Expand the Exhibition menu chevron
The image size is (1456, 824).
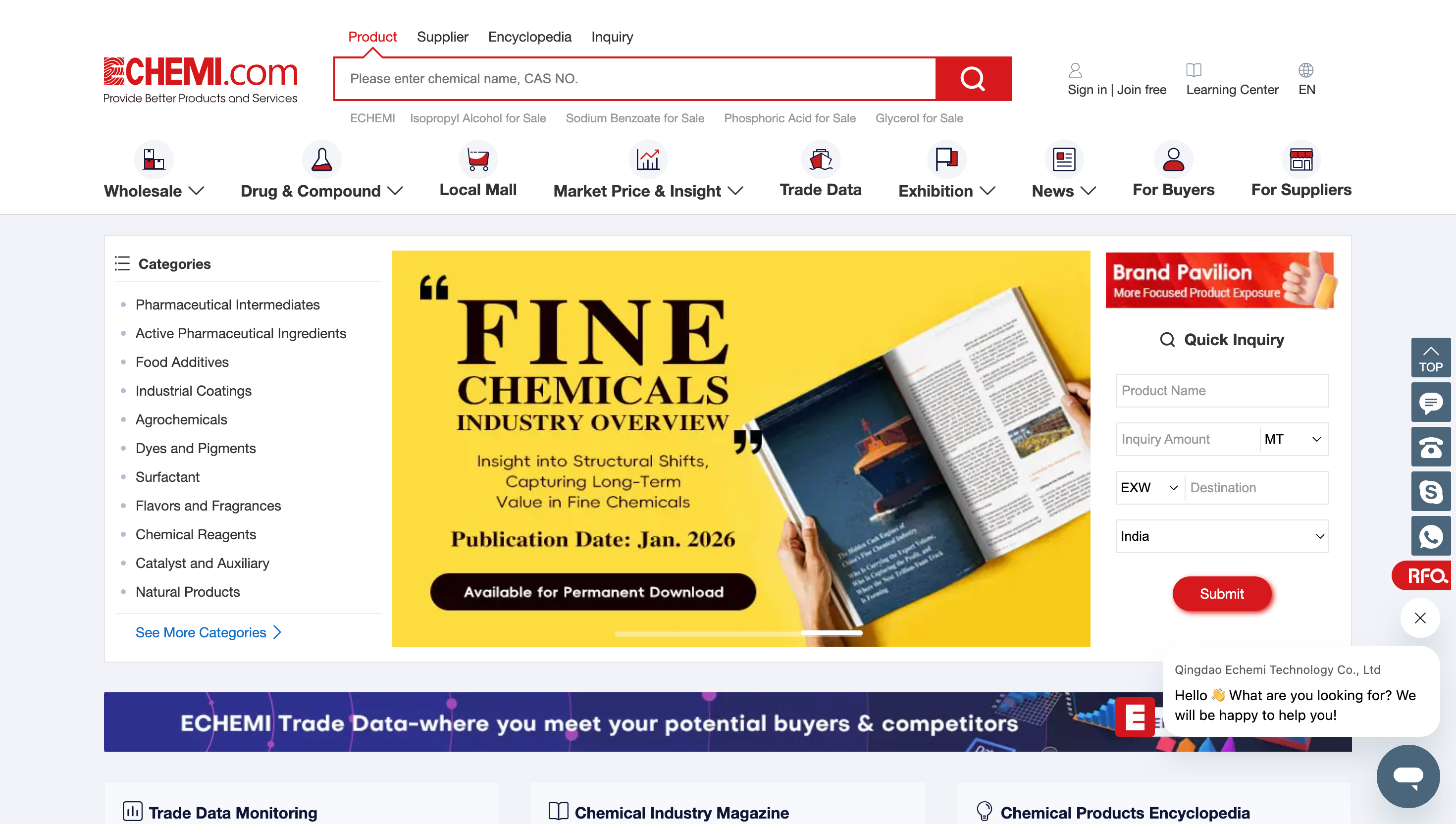(x=987, y=191)
